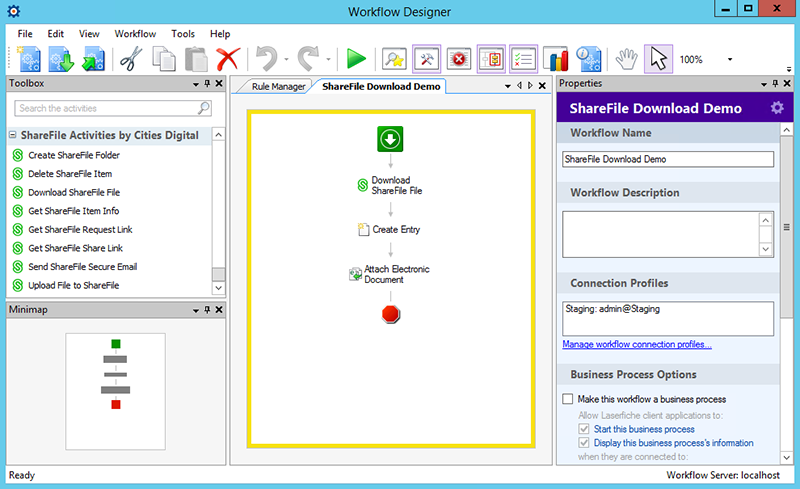This screenshot has width=800, height=489.
Task: Close the Minimap panel
Action: tap(219, 309)
